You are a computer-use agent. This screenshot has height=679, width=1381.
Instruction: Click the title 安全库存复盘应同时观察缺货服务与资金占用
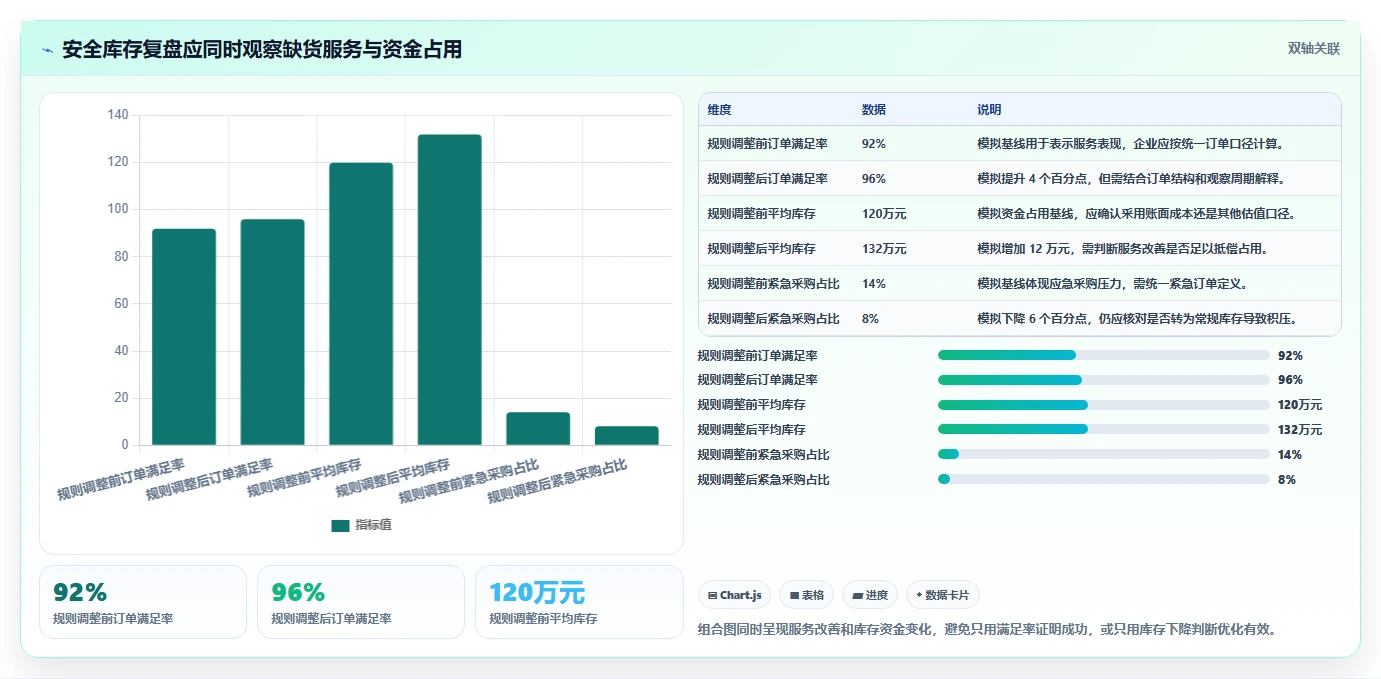[262, 50]
